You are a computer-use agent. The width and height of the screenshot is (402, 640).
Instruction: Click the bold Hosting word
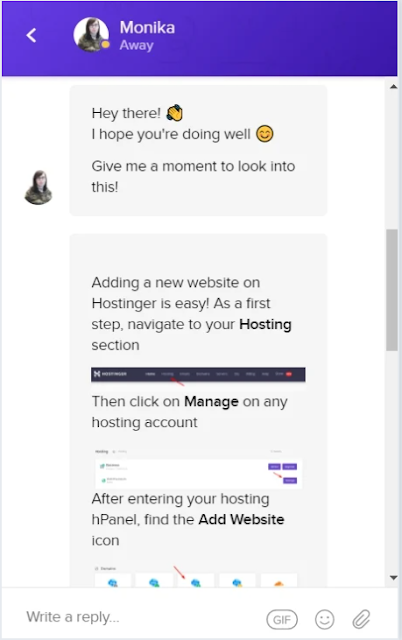click(x=265, y=324)
